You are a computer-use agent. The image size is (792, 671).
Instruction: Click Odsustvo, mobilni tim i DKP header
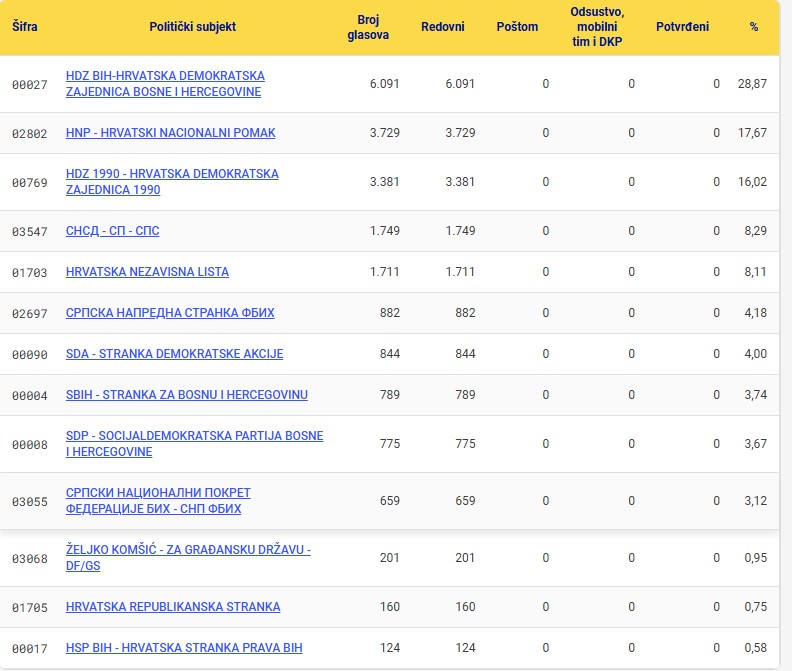coord(597,27)
